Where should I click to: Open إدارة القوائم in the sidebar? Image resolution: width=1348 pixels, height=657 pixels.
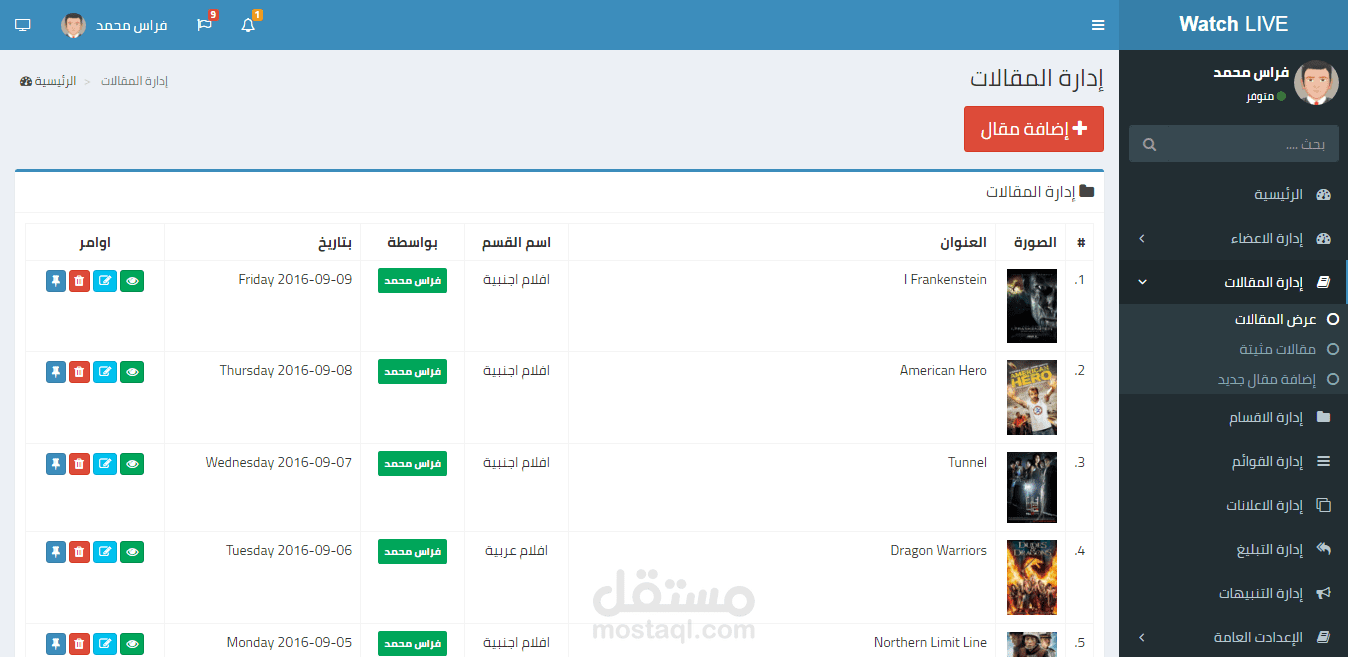(x=1233, y=461)
